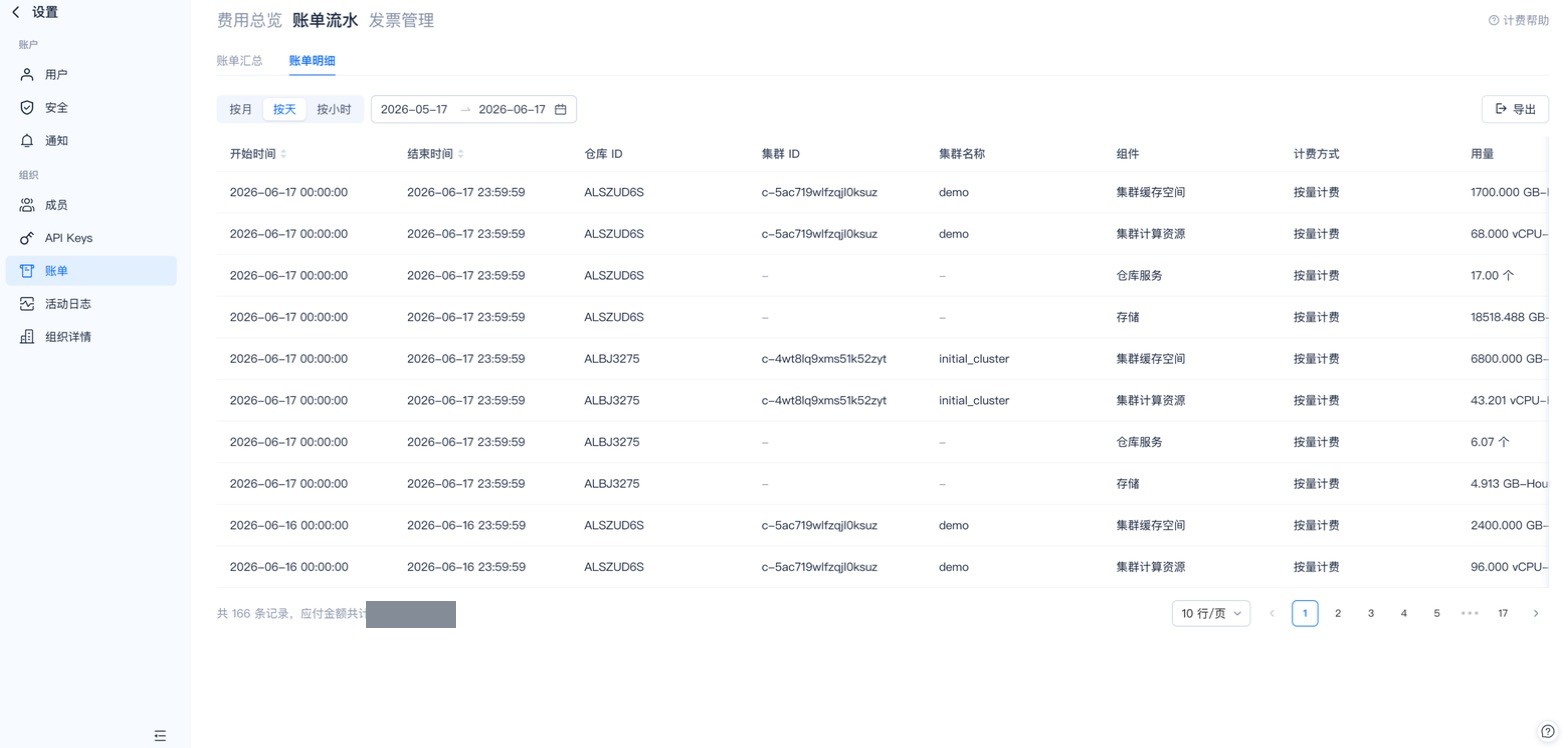Go to page 3 of the records
The width and height of the screenshot is (1568, 748).
click(x=1371, y=613)
